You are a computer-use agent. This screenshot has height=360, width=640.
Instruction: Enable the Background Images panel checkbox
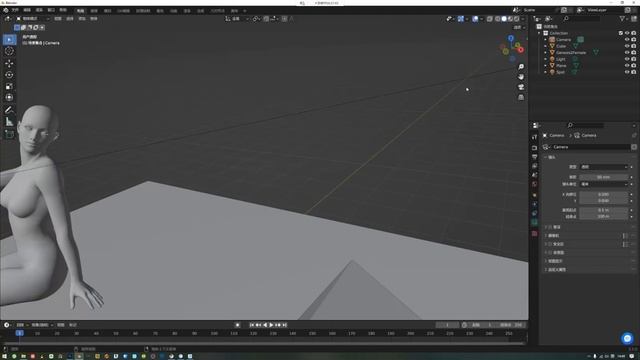pyautogui.click(x=550, y=253)
